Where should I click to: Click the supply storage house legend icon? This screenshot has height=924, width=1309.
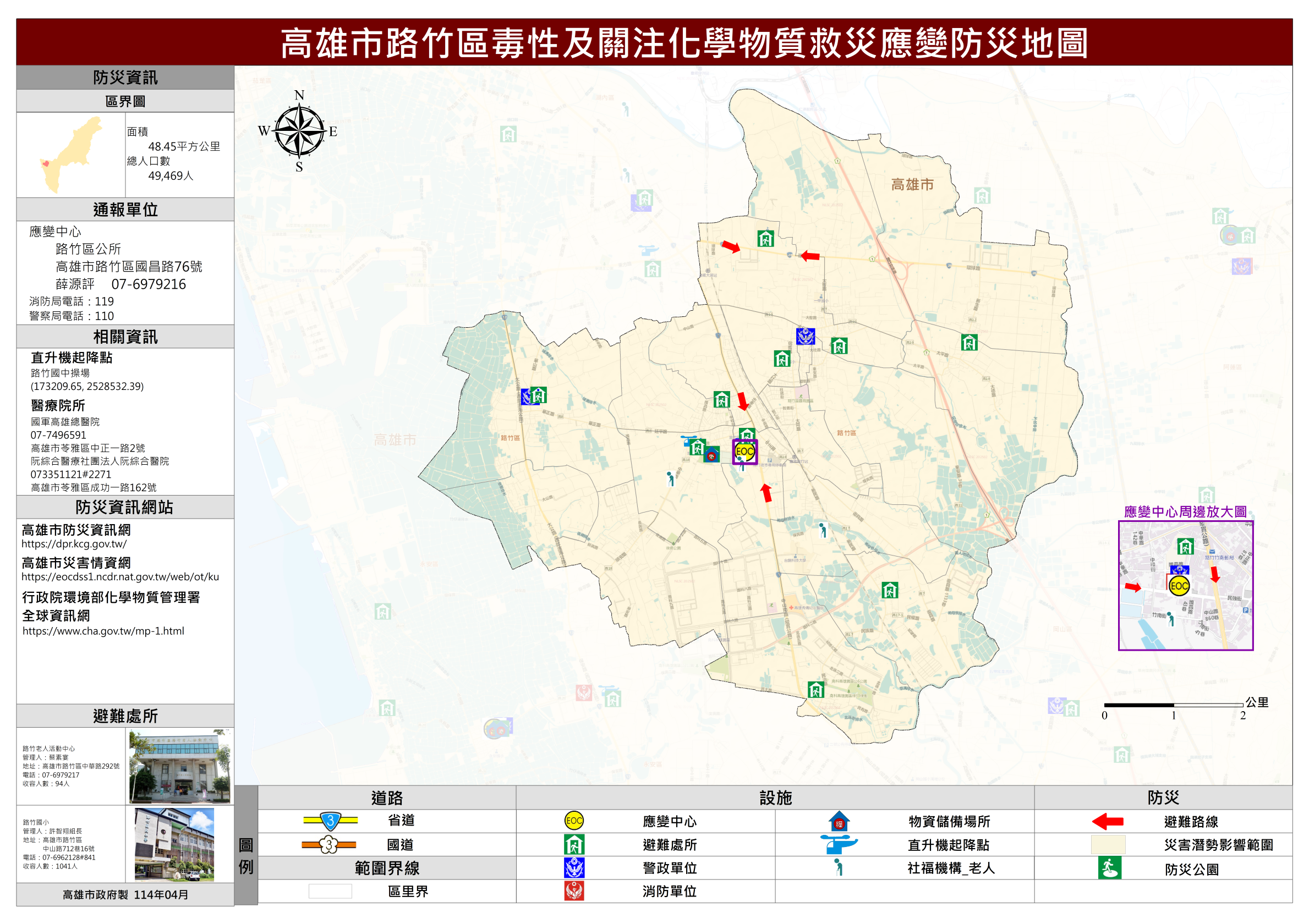839,821
